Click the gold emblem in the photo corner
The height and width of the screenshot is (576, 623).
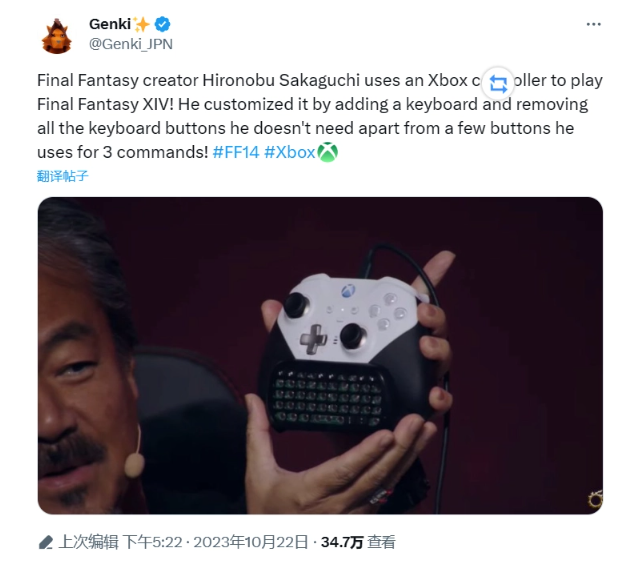pos(595,501)
